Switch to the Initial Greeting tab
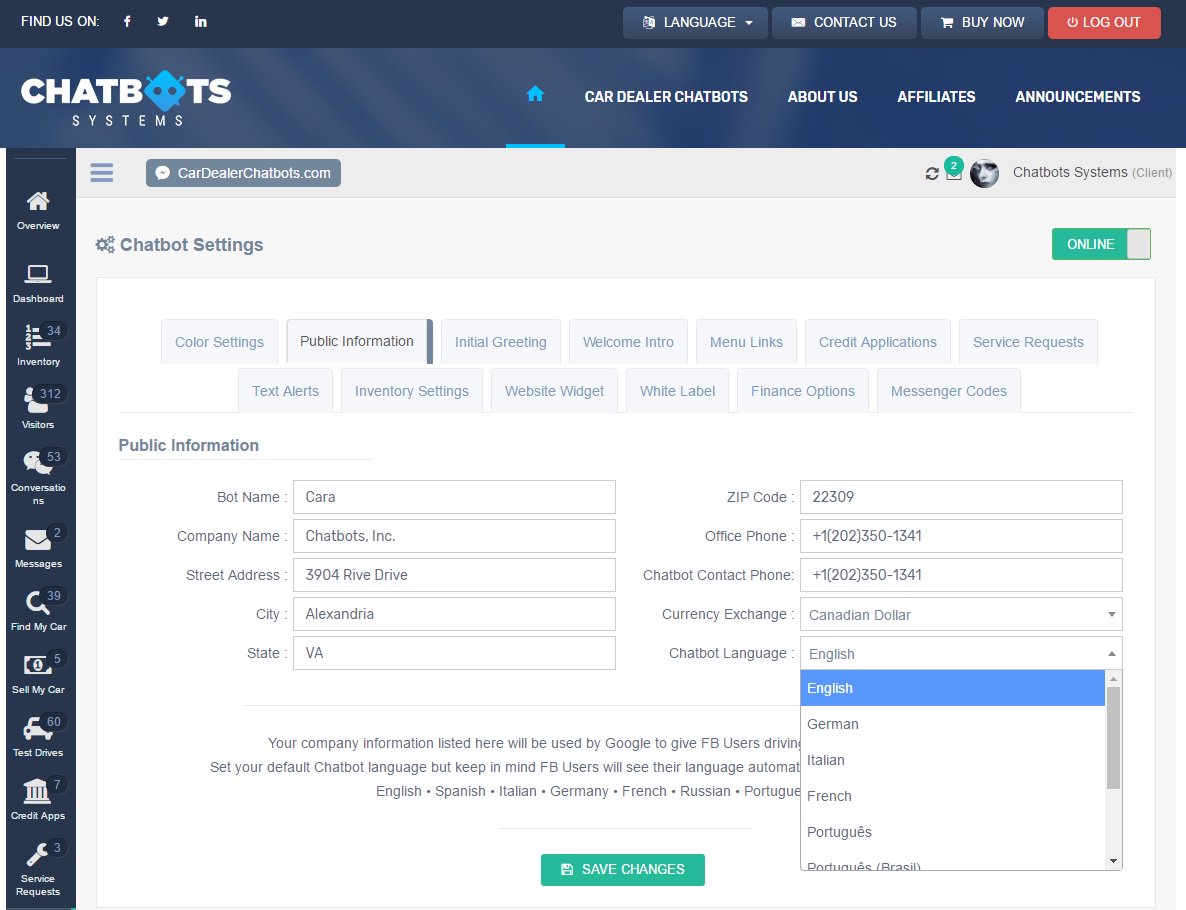Viewport: 1186px width, 910px height. pyautogui.click(x=501, y=342)
